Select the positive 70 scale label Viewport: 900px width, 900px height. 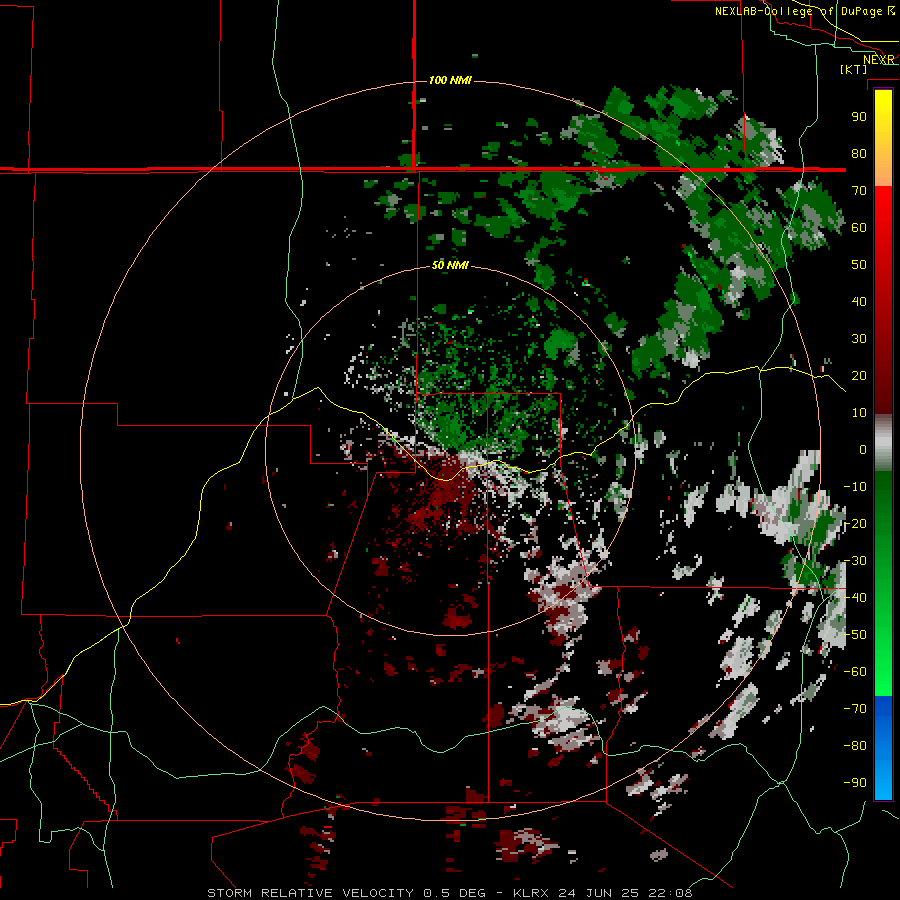[859, 191]
